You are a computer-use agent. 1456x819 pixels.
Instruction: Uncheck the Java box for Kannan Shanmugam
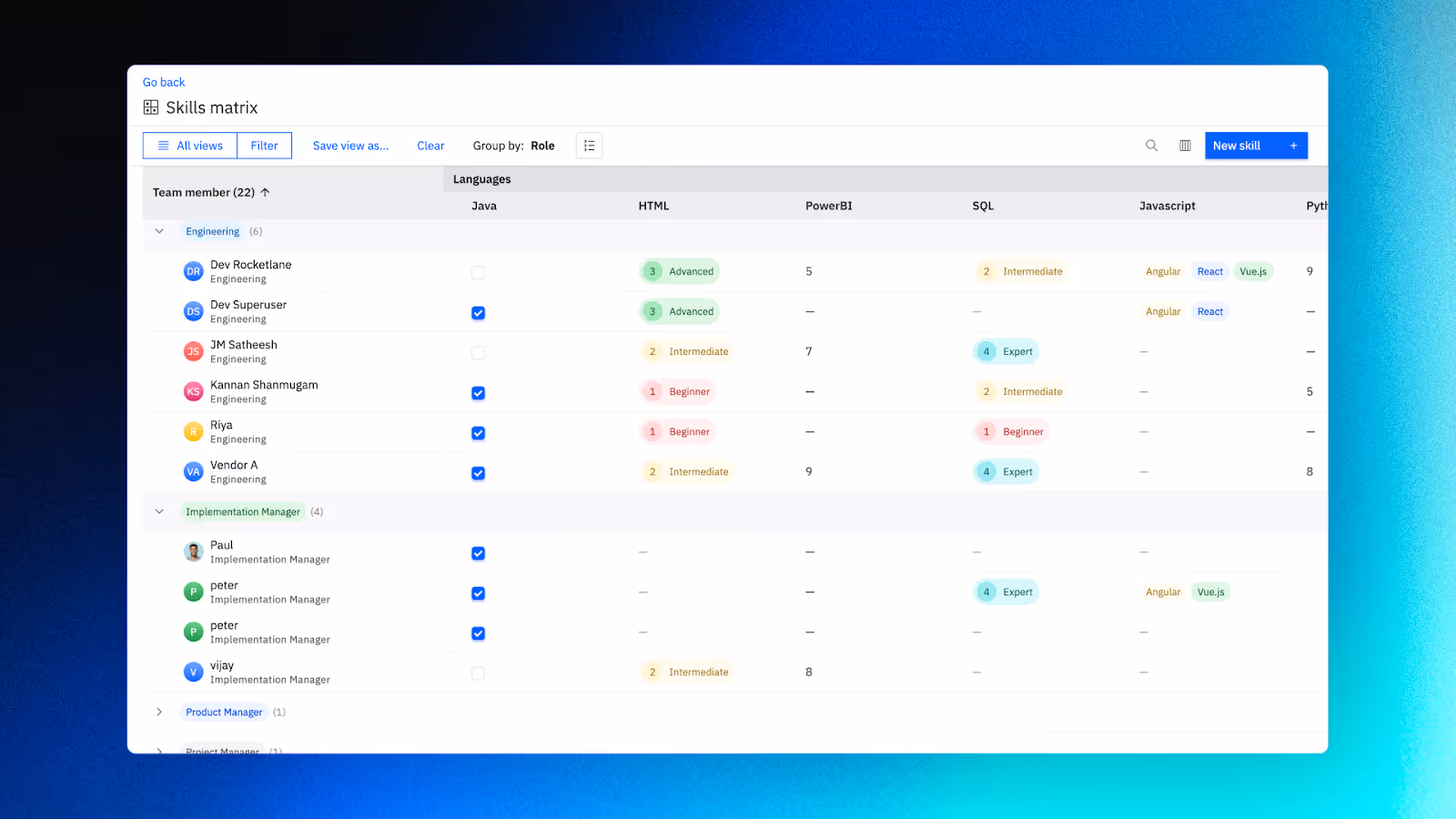click(478, 392)
